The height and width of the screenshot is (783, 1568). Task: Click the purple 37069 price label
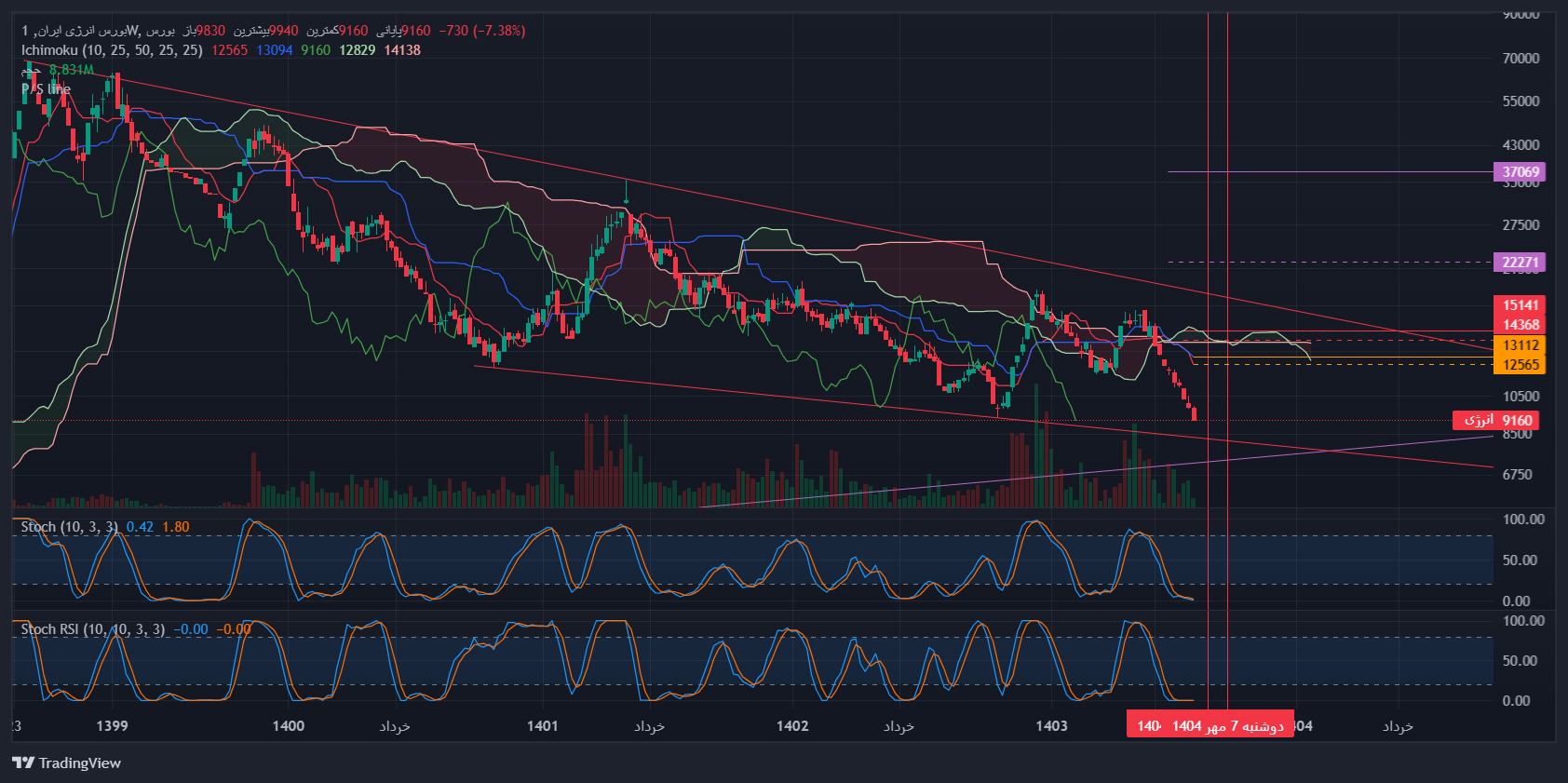pyautogui.click(x=1520, y=172)
